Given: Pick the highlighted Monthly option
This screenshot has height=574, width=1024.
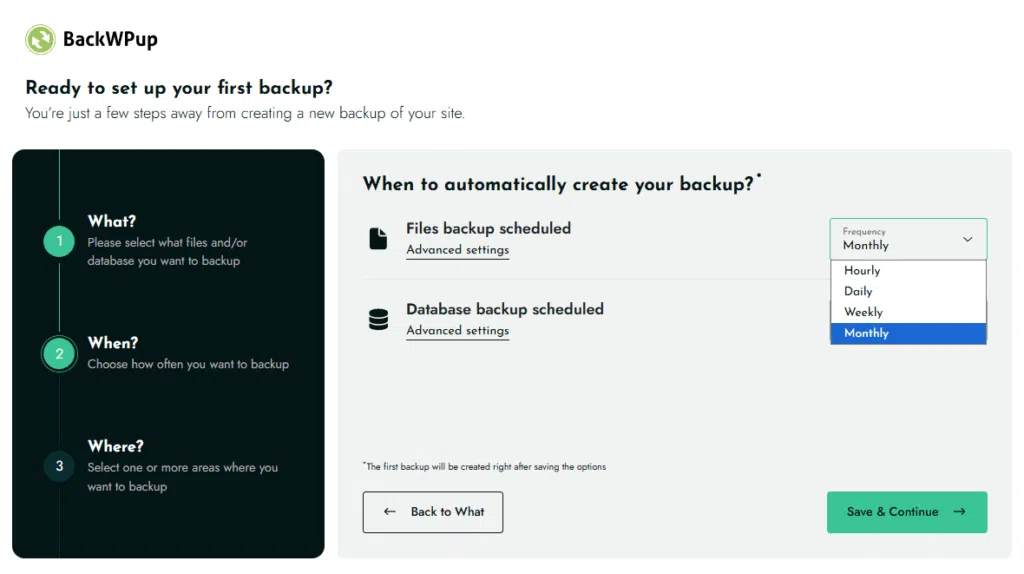Looking at the screenshot, I should point(866,333).
